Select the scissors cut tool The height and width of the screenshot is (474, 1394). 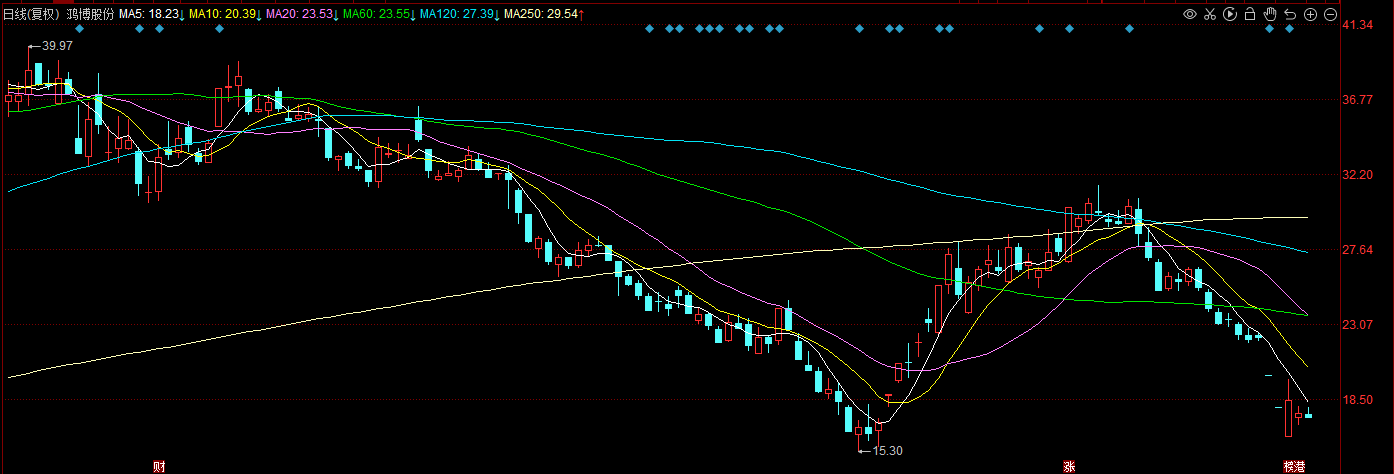[1210, 14]
